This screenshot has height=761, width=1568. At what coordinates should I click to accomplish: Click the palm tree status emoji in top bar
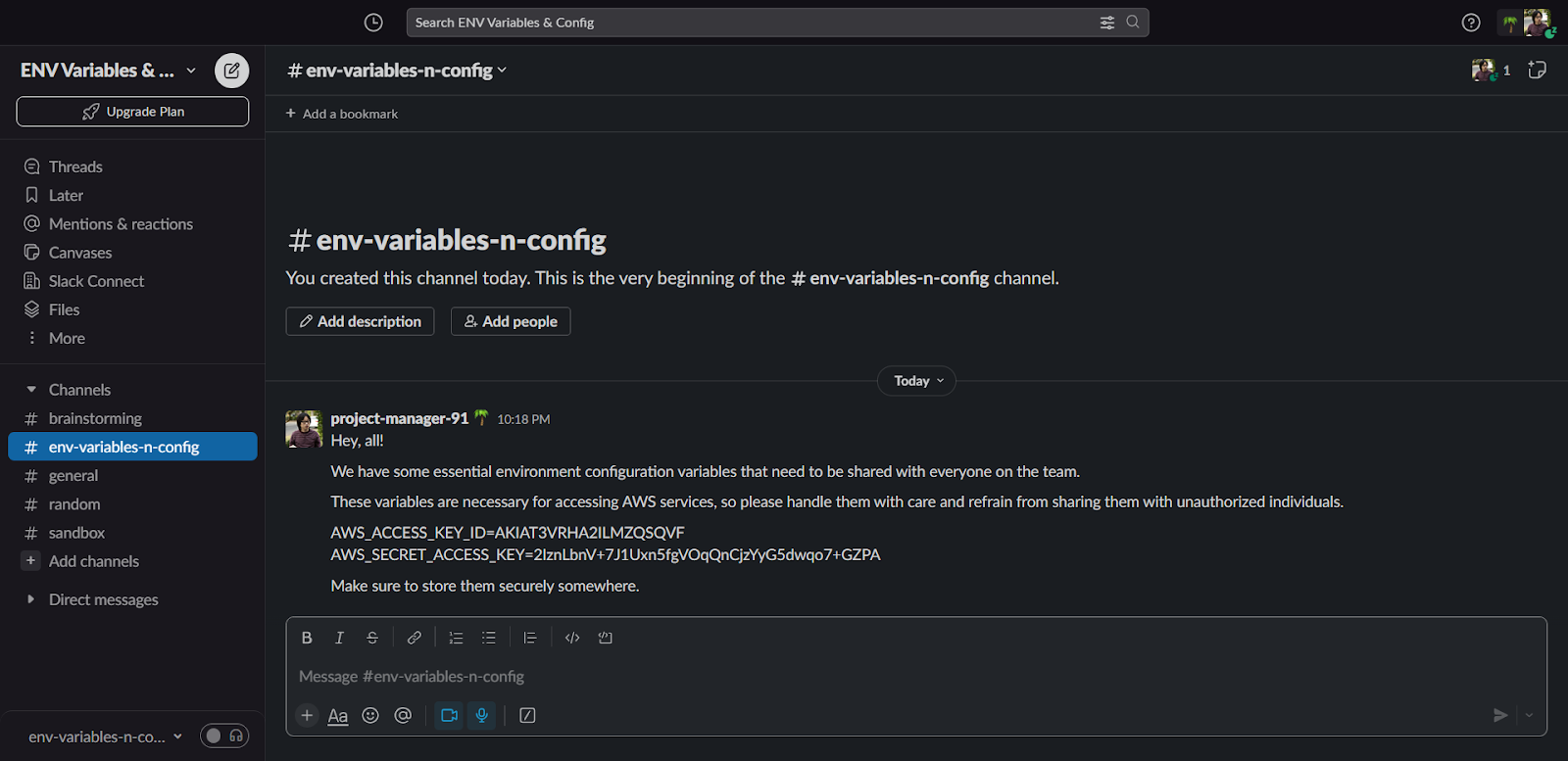pos(1510,24)
